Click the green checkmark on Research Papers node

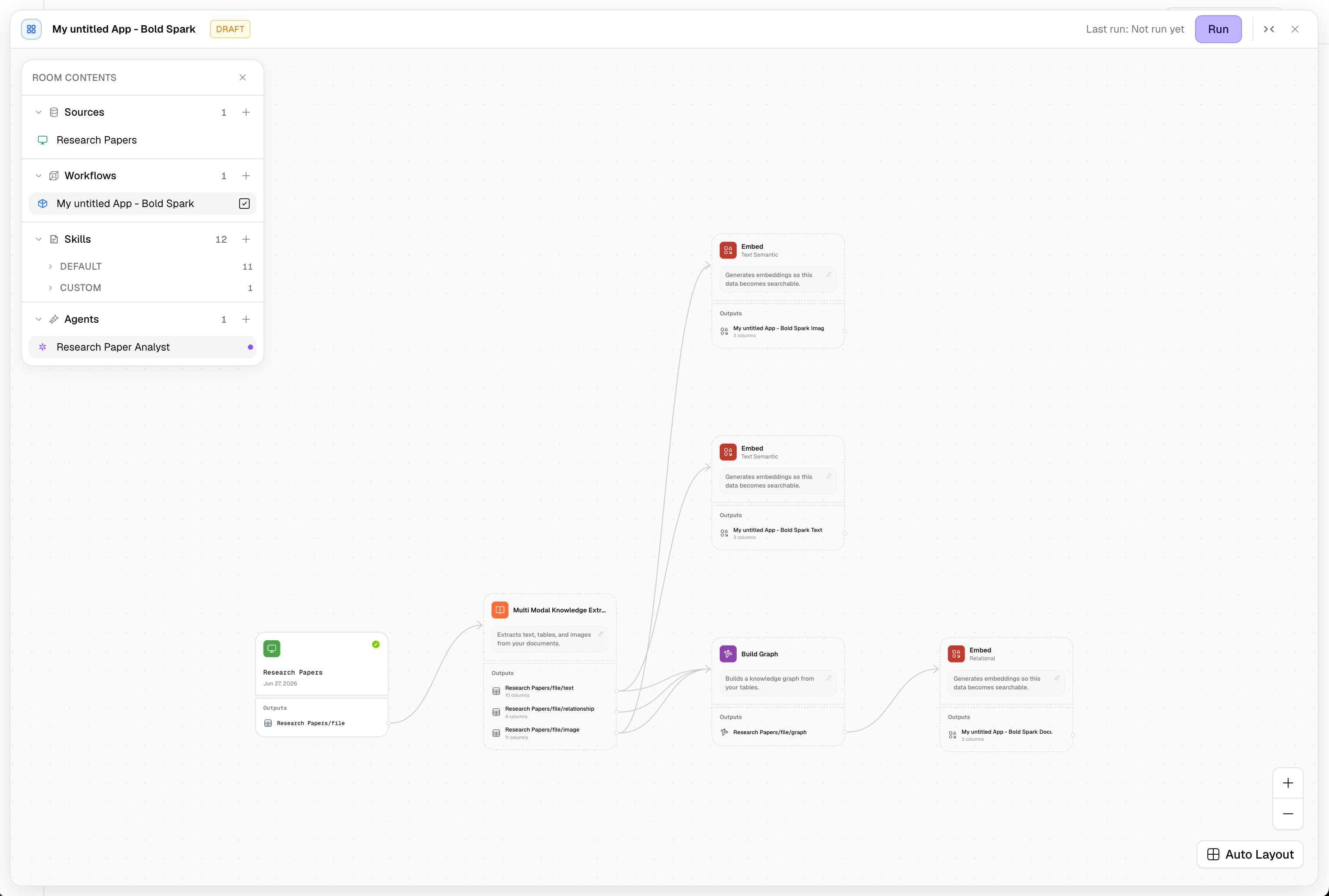point(376,645)
